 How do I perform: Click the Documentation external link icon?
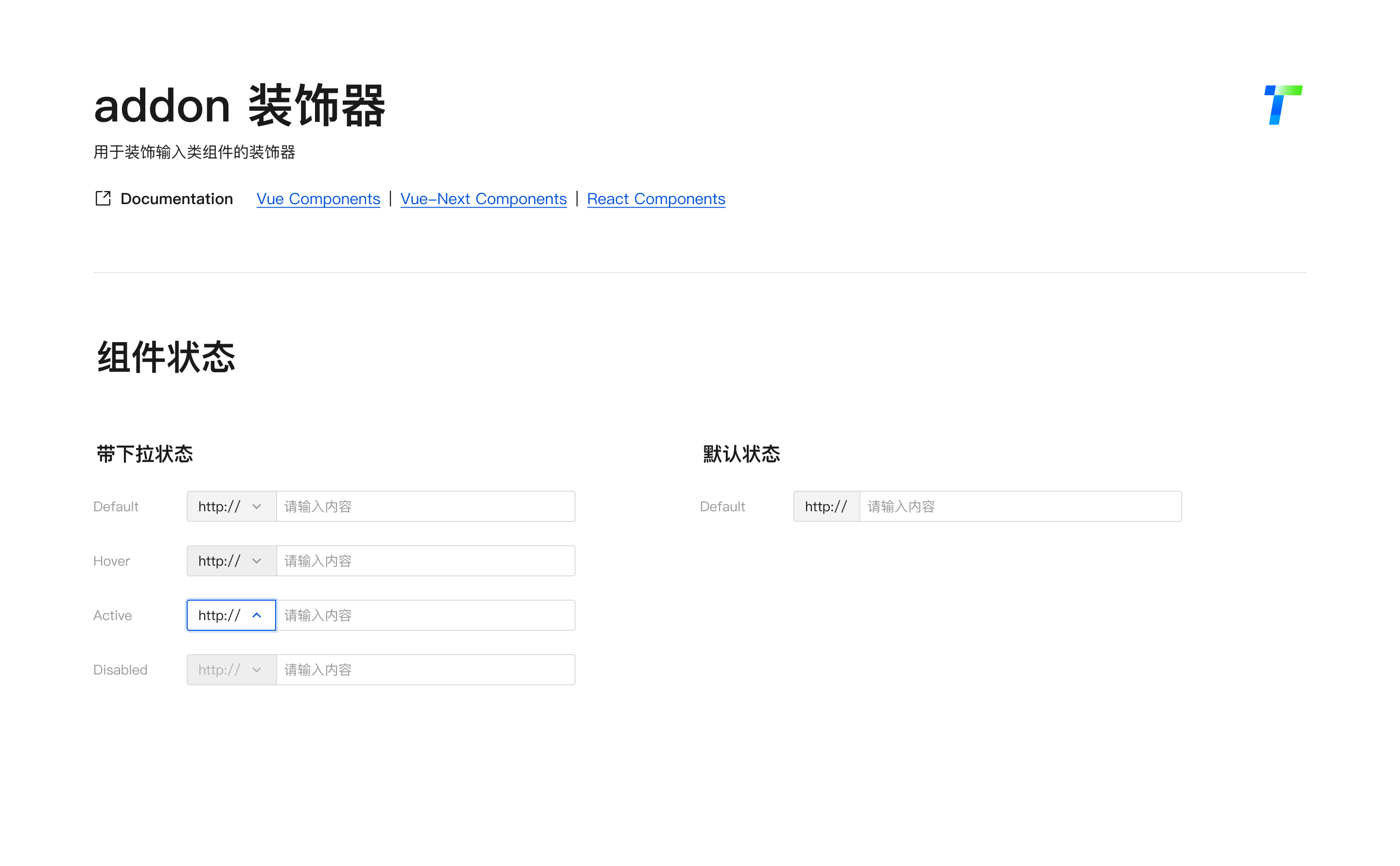point(103,198)
